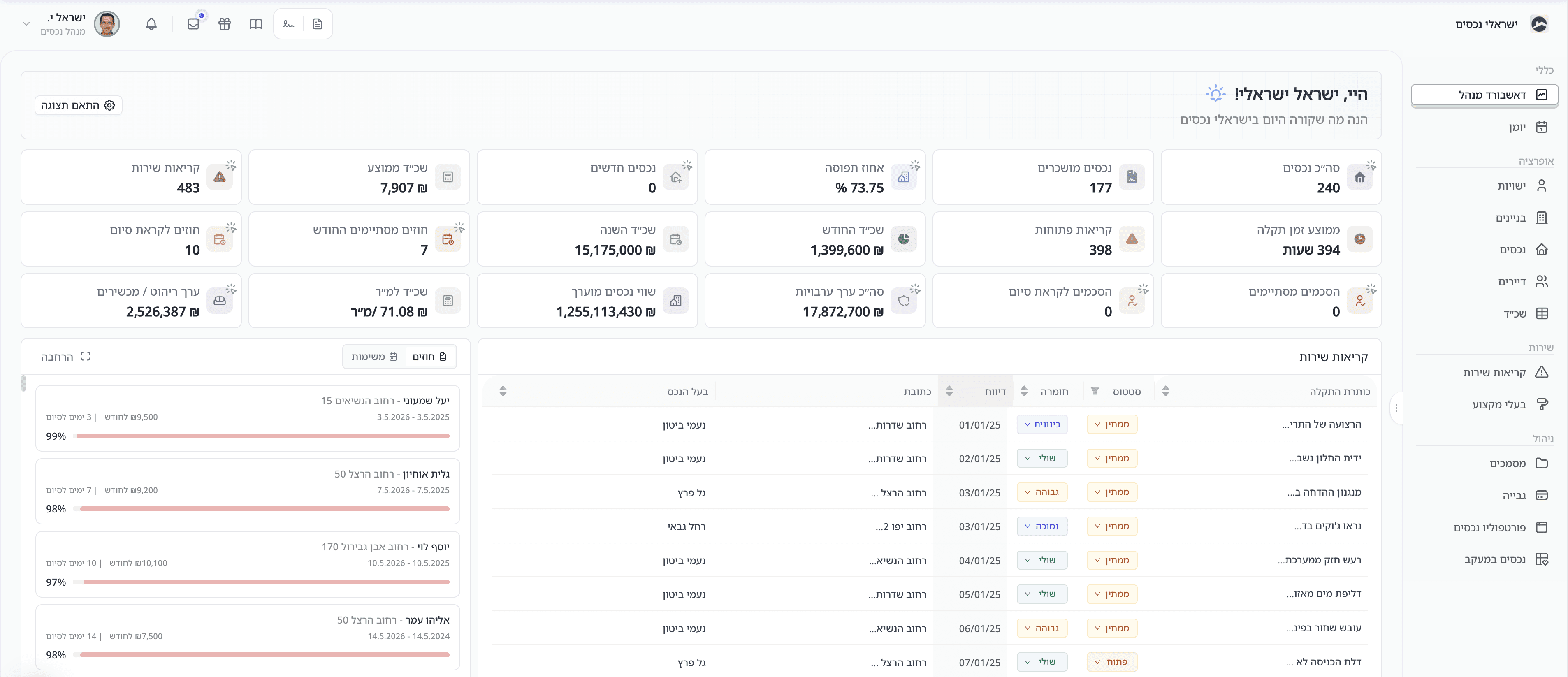Click the עובש שחור בפינ service call title

1323,628
